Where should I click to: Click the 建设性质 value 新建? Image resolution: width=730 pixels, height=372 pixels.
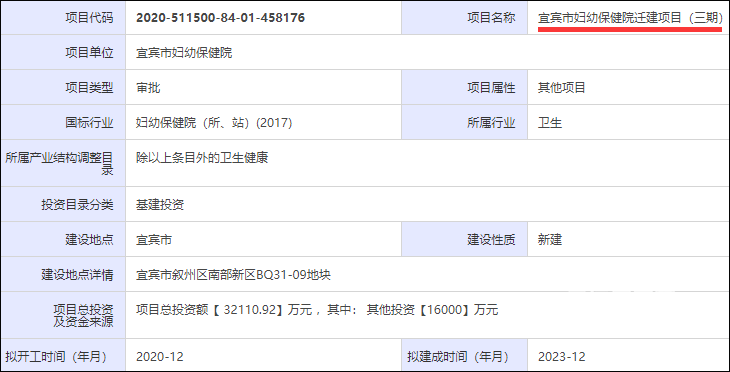click(550, 240)
